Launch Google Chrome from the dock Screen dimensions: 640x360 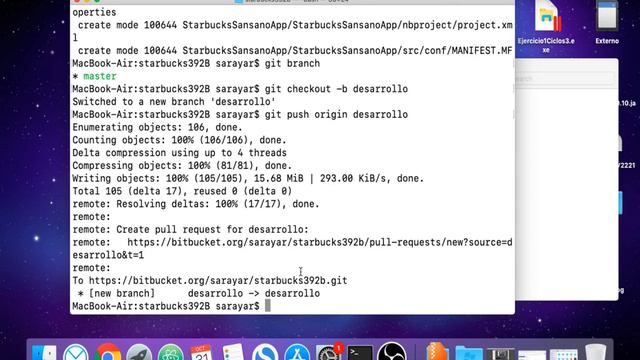pos(107,352)
